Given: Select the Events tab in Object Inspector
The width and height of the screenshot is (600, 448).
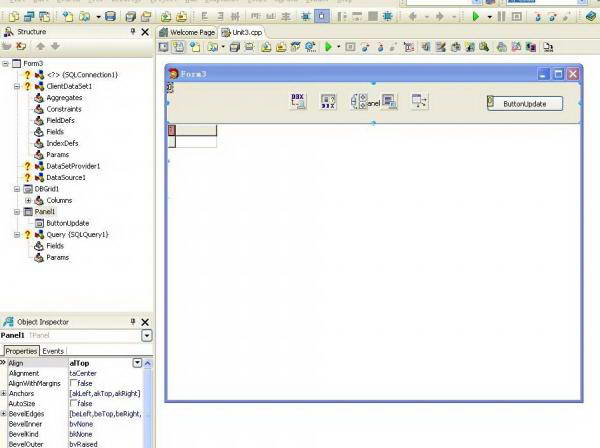Looking at the screenshot, I should click(x=53, y=351).
